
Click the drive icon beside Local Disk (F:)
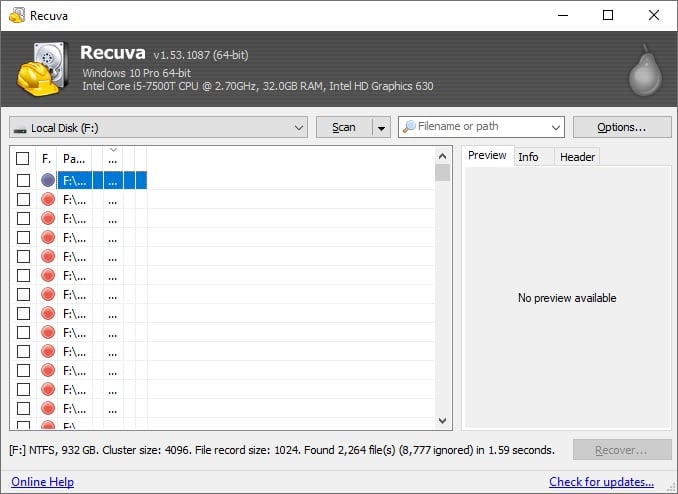(x=20, y=129)
